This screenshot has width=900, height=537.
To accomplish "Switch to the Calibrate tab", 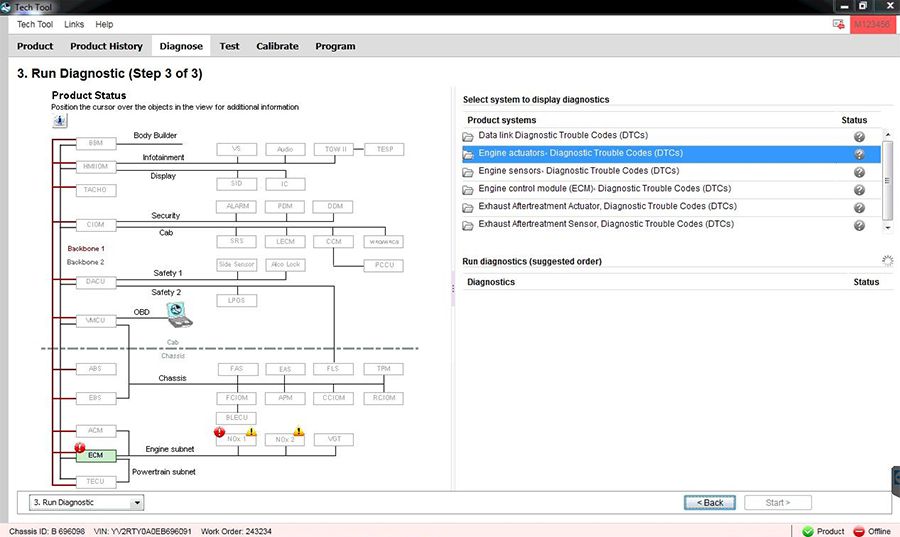I will click(x=277, y=46).
